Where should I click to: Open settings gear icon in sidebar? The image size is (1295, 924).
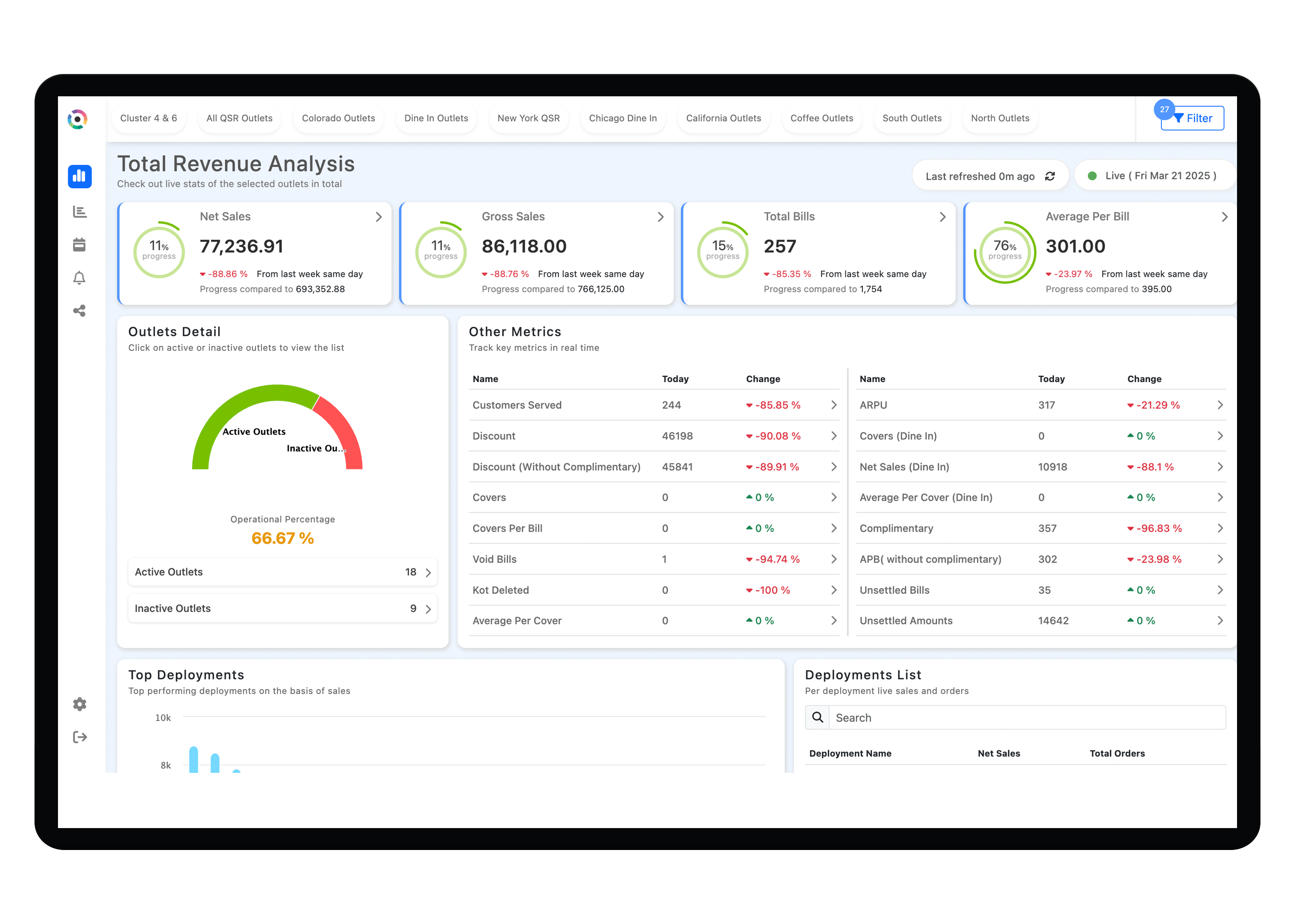click(80, 704)
